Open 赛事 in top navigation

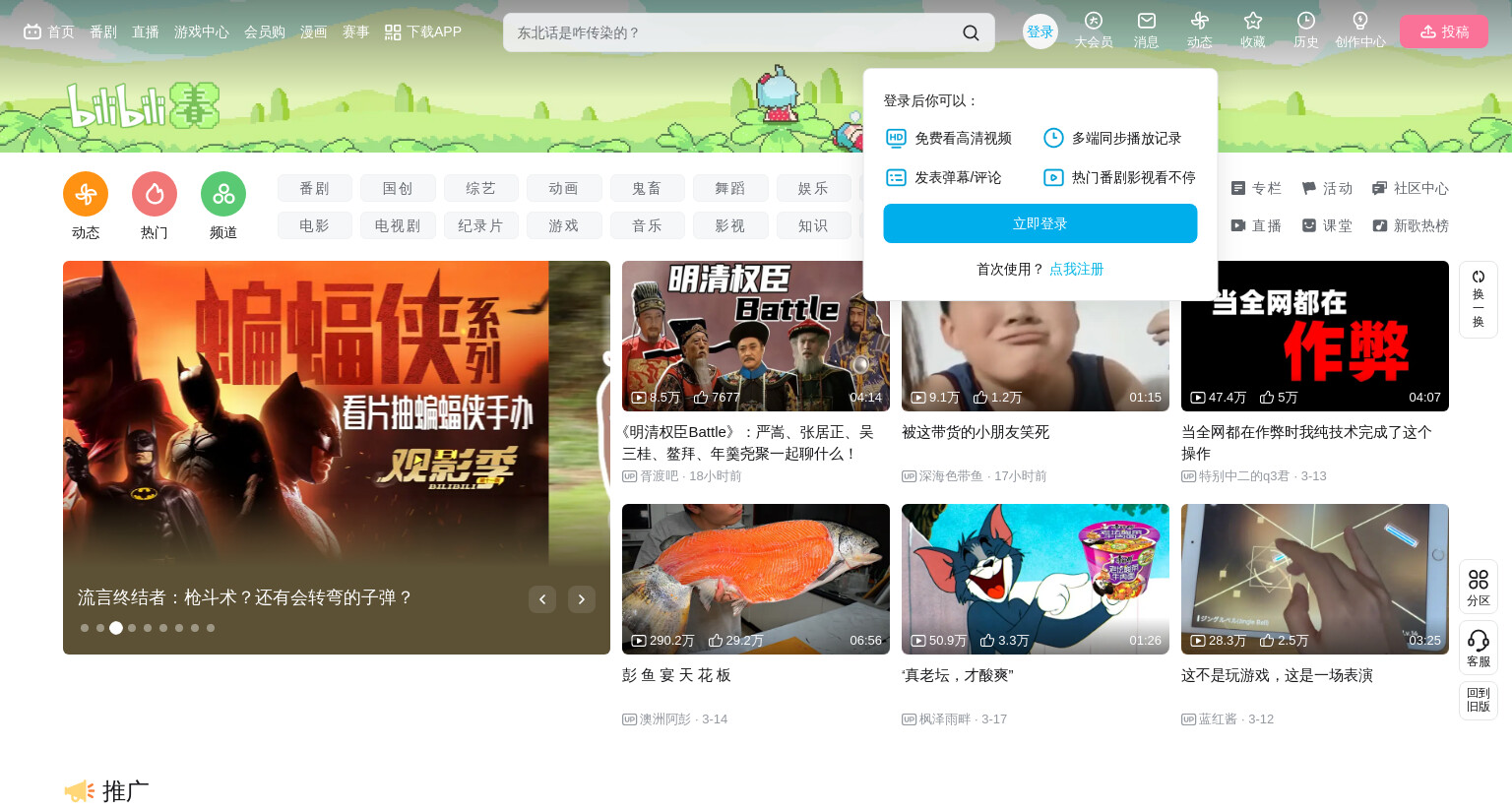[x=356, y=31]
